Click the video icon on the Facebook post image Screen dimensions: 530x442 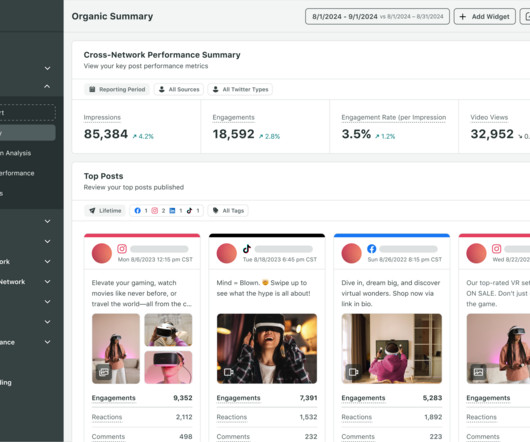click(354, 372)
